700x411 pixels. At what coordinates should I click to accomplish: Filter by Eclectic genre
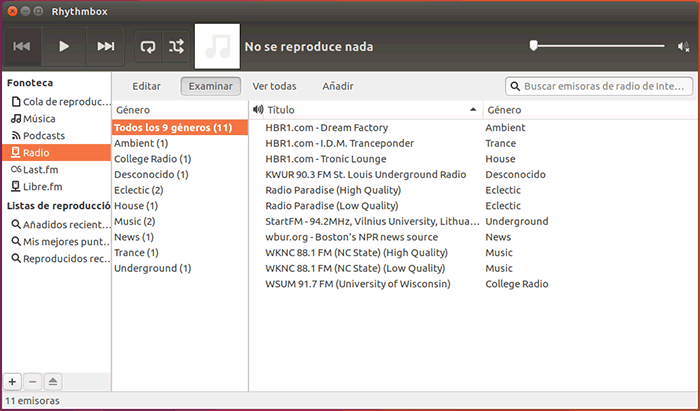(x=180, y=190)
